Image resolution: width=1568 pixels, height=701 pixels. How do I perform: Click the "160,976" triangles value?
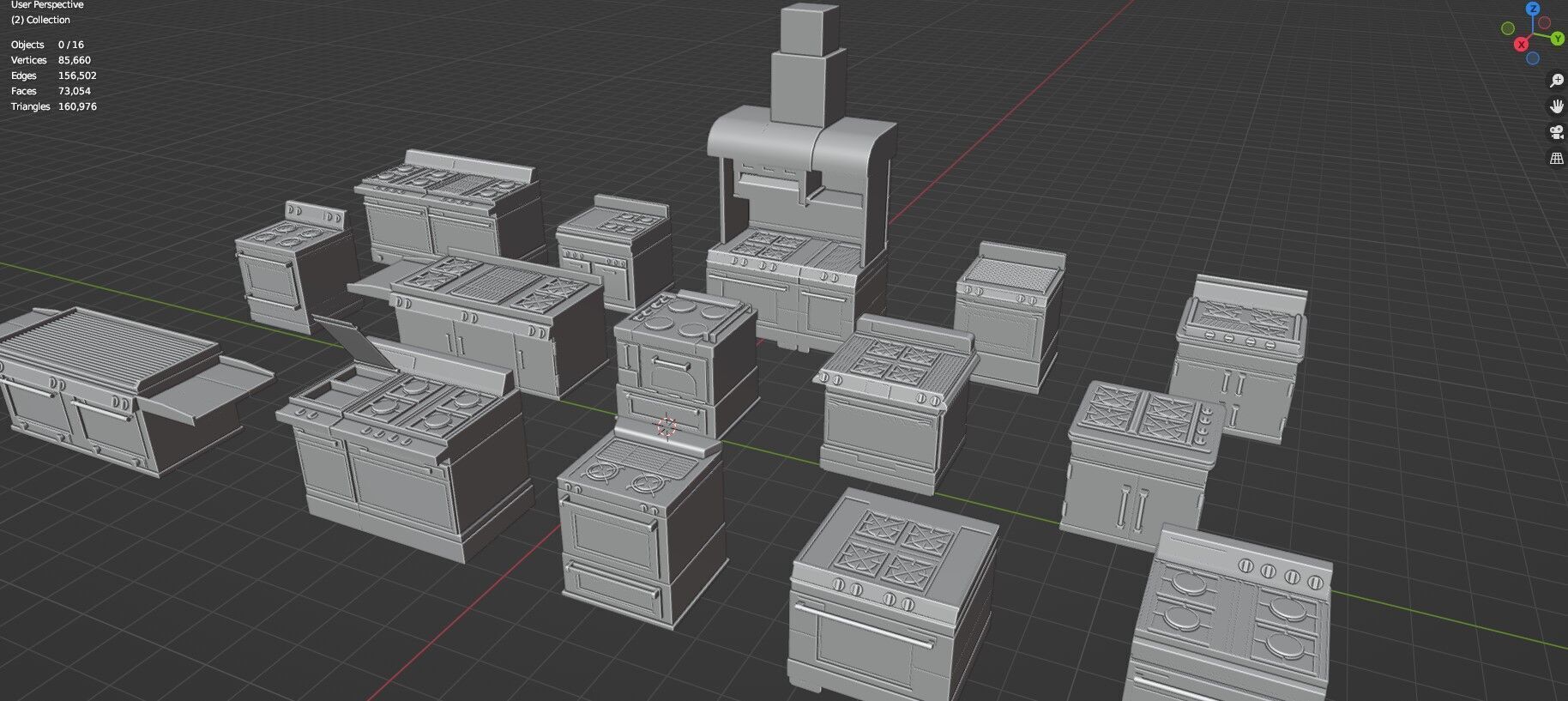coord(77,106)
